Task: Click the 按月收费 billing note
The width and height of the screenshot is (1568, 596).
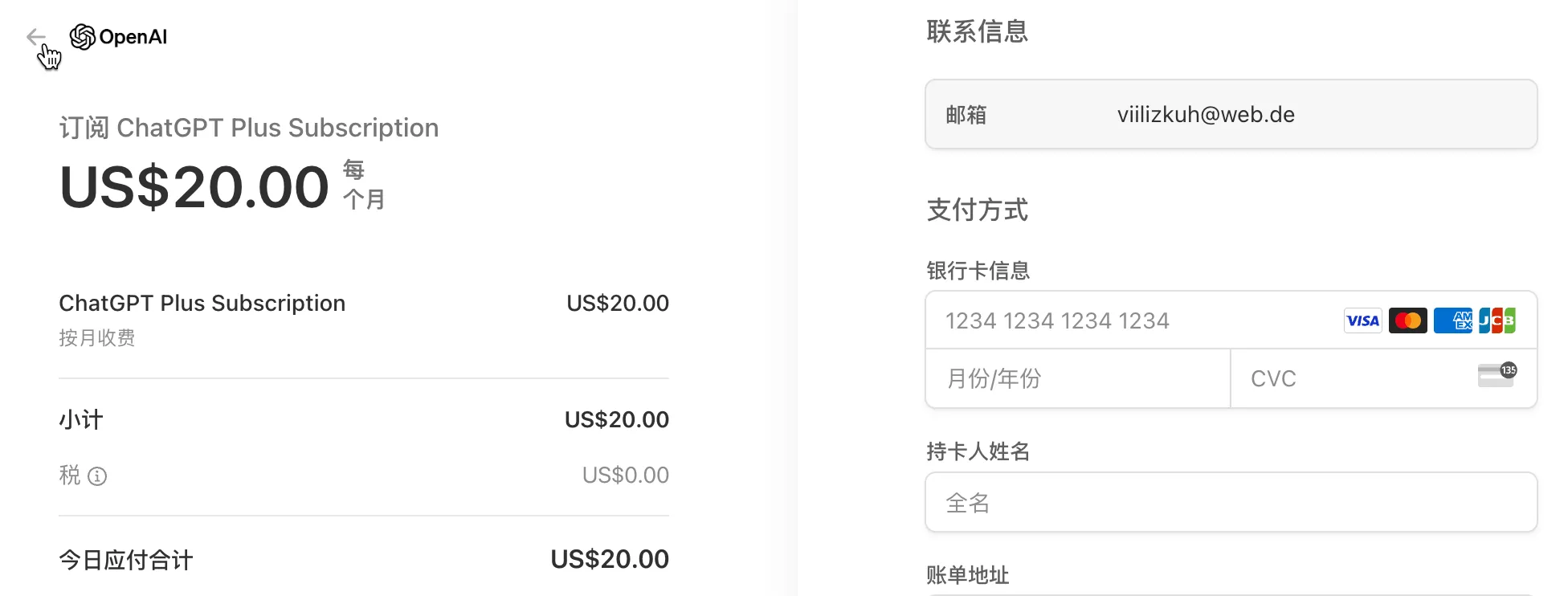Action: coord(97,338)
